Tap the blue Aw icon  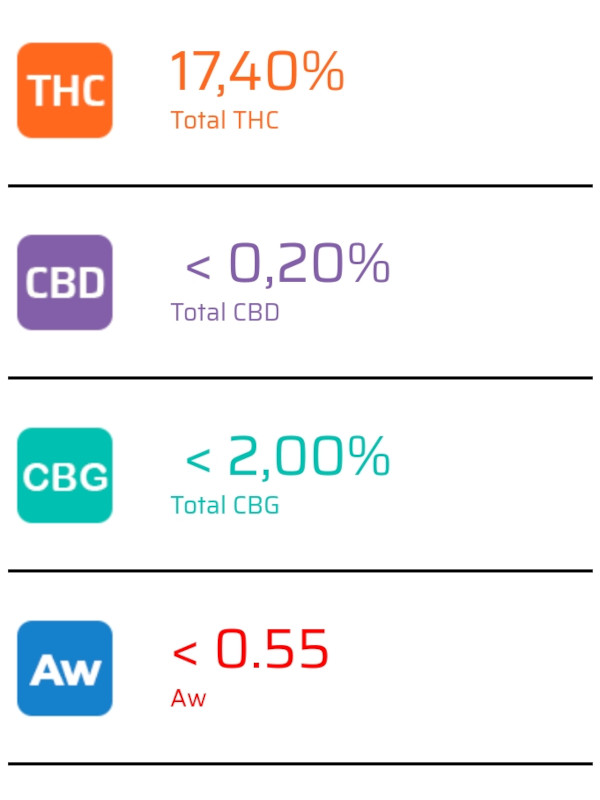tap(65, 668)
